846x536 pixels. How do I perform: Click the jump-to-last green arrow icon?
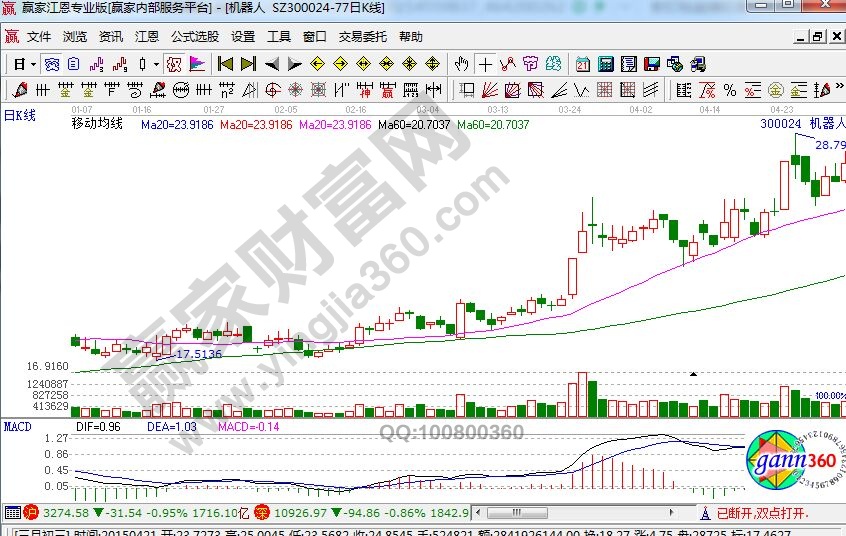point(247,64)
